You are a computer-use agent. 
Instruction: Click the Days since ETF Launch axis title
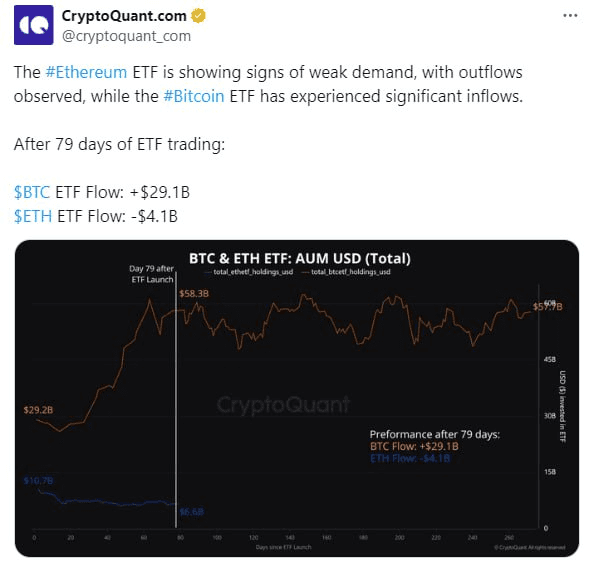(x=283, y=547)
